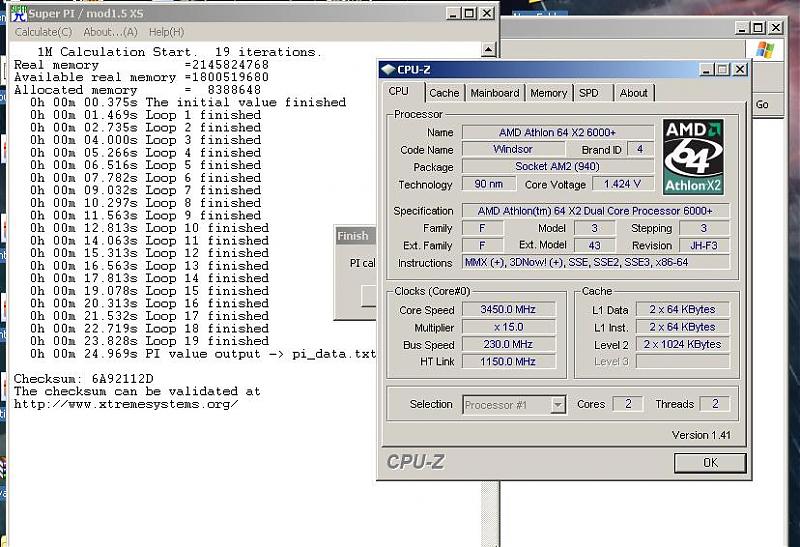Click the Revision value JH-F3
Viewport: 800px width, 547px height.
point(704,245)
